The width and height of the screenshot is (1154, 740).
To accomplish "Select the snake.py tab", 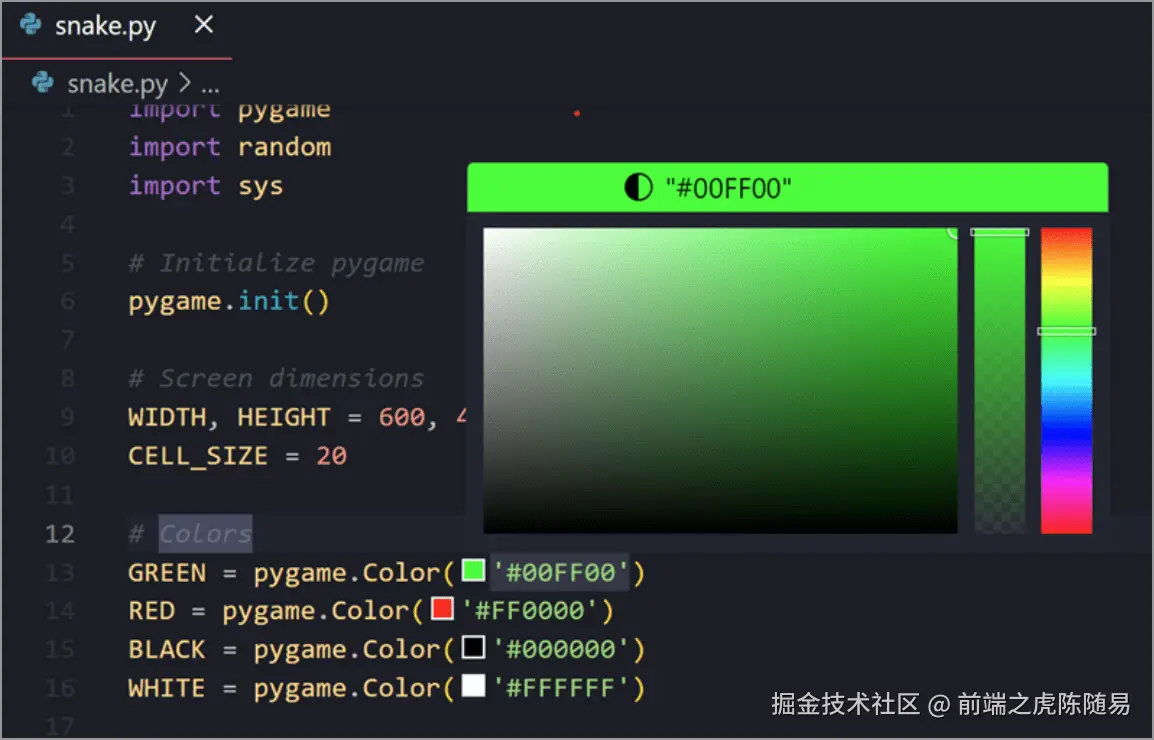I will point(116,28).
